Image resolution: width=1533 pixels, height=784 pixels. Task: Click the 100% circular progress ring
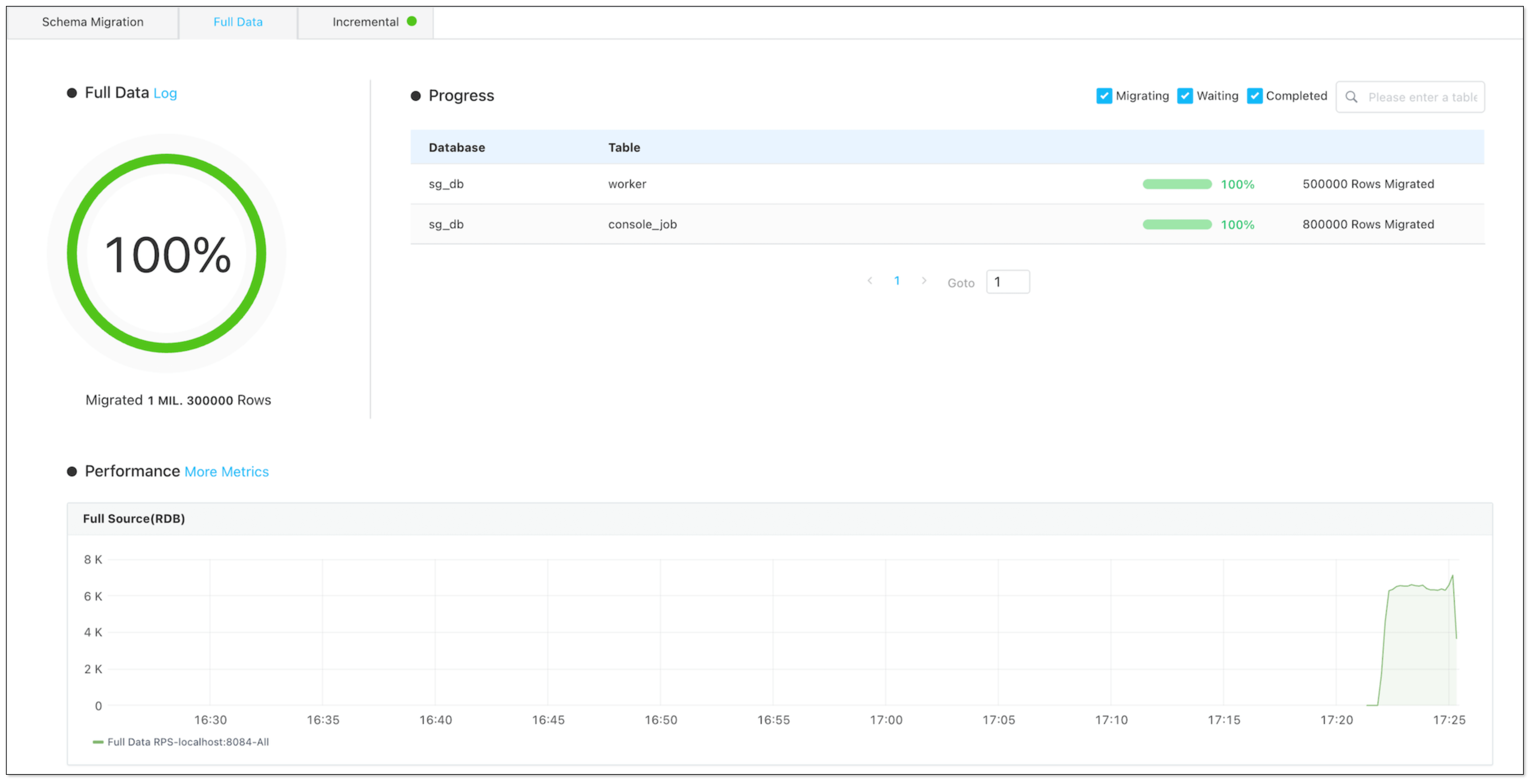(167, 253)
